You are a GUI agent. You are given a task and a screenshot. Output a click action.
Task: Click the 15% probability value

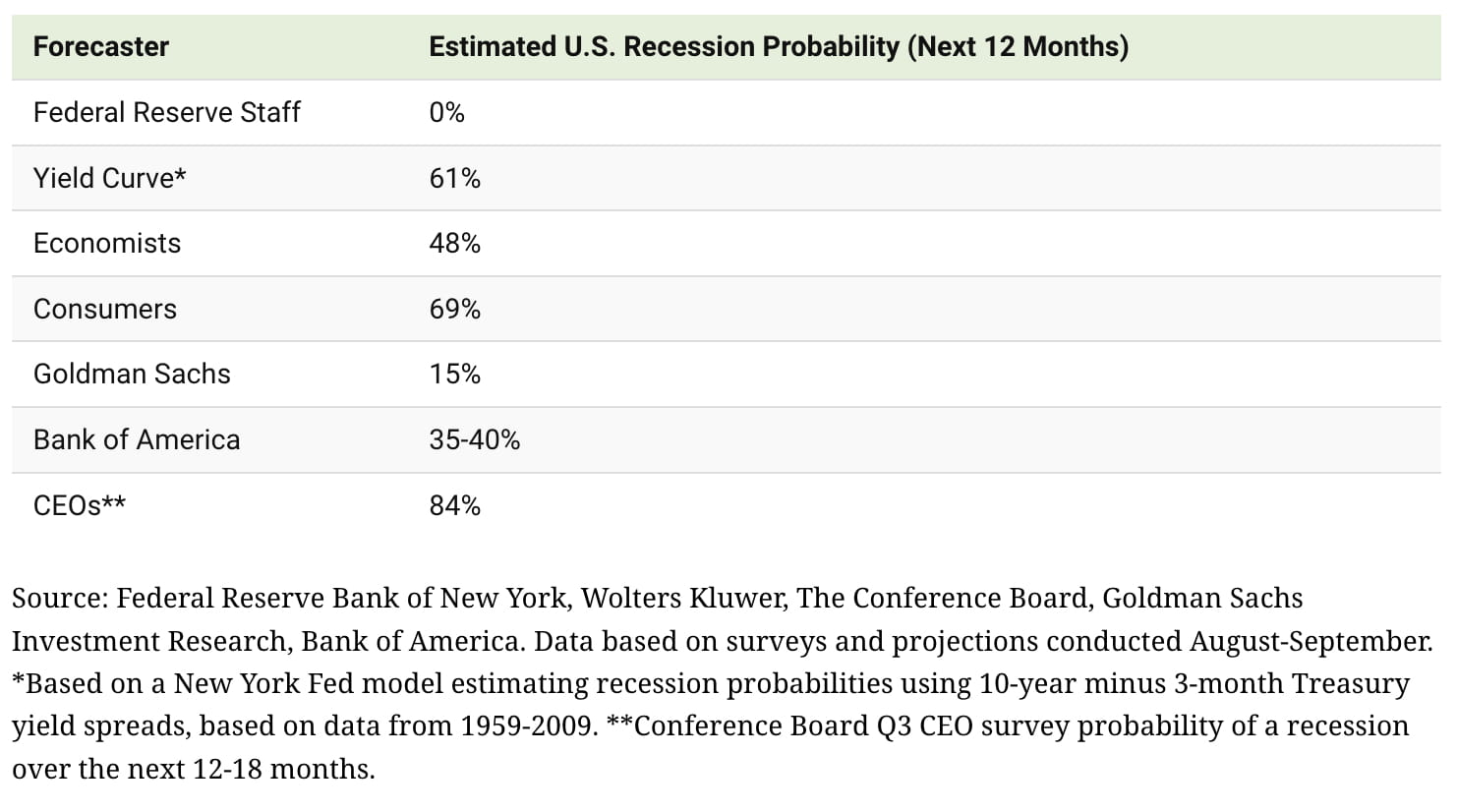[x=454, y=374]
